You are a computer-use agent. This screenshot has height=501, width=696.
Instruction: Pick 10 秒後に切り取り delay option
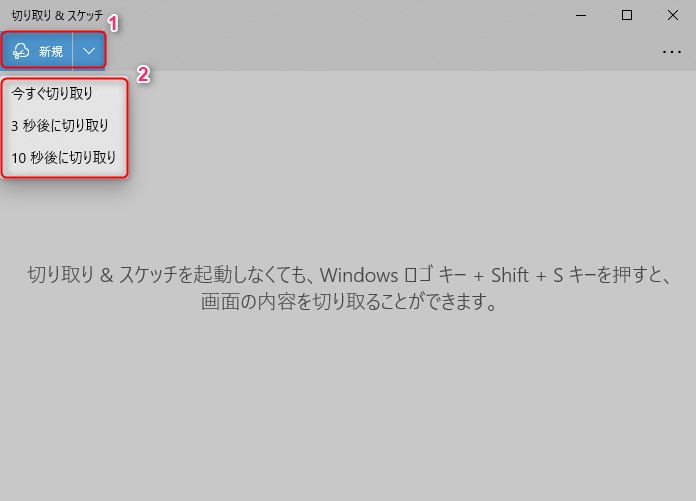point(65,158)
